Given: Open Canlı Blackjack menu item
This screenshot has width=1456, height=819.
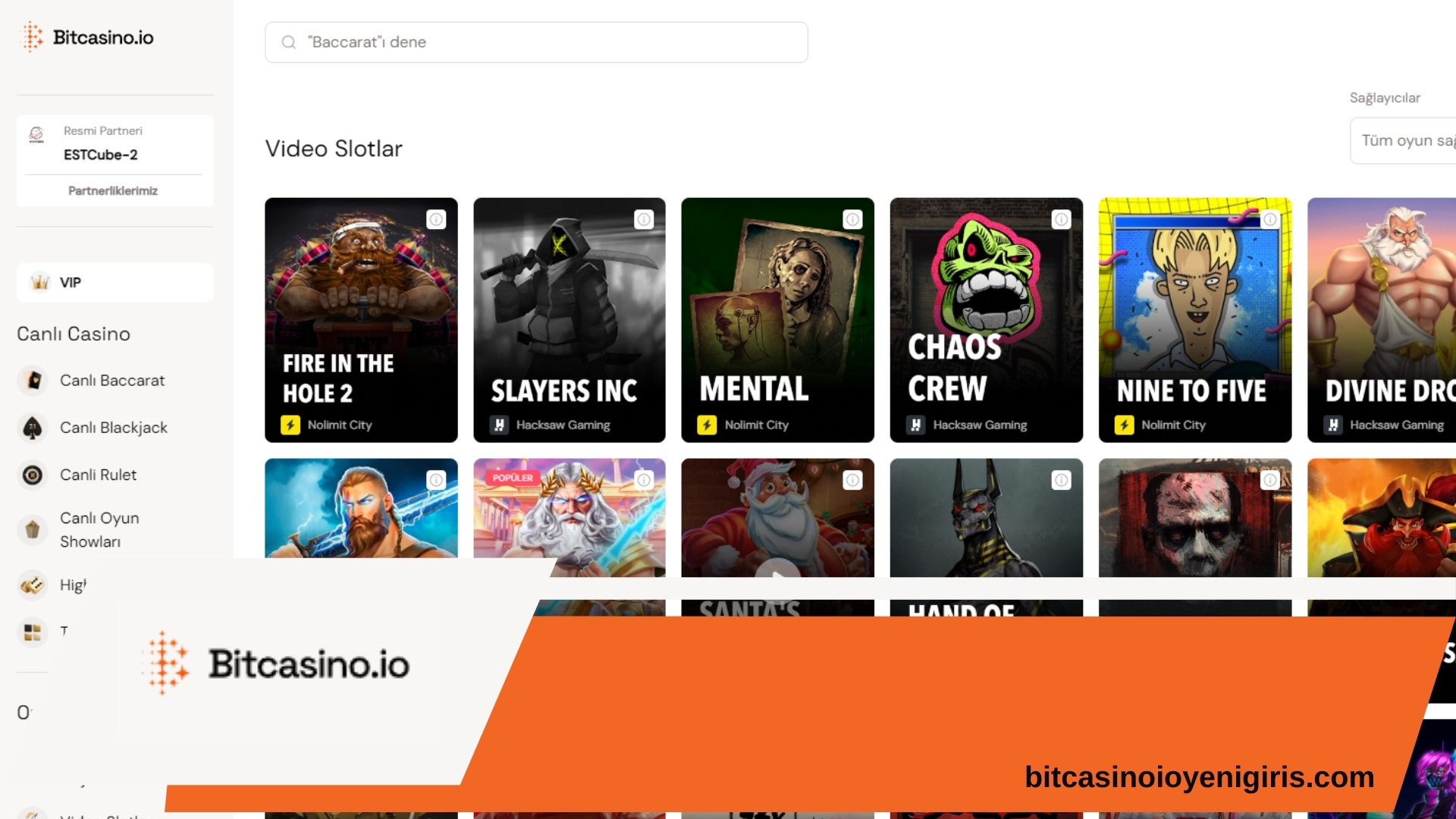Looking at the screenshot, I should tap(115, 428).
